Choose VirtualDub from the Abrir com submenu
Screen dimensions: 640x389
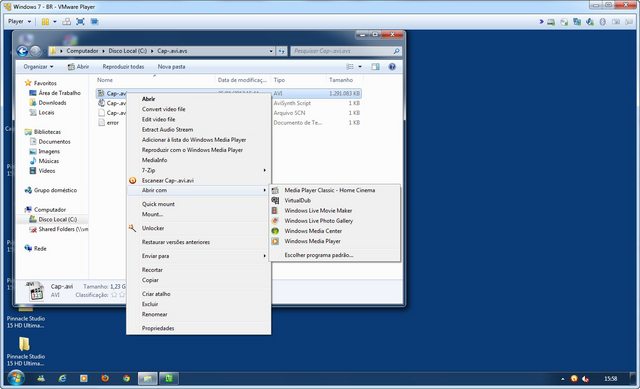[297, 200]
